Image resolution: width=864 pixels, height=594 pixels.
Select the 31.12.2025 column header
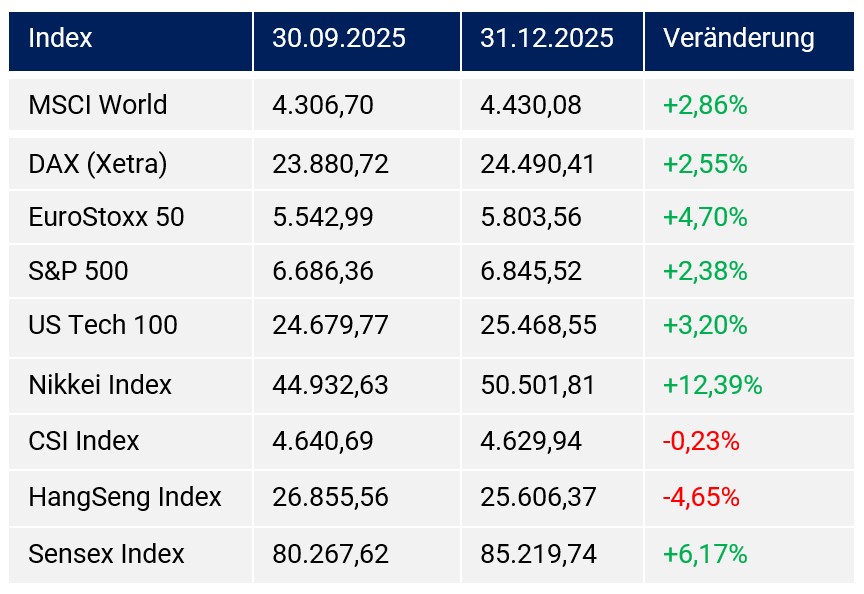(546, 39)
